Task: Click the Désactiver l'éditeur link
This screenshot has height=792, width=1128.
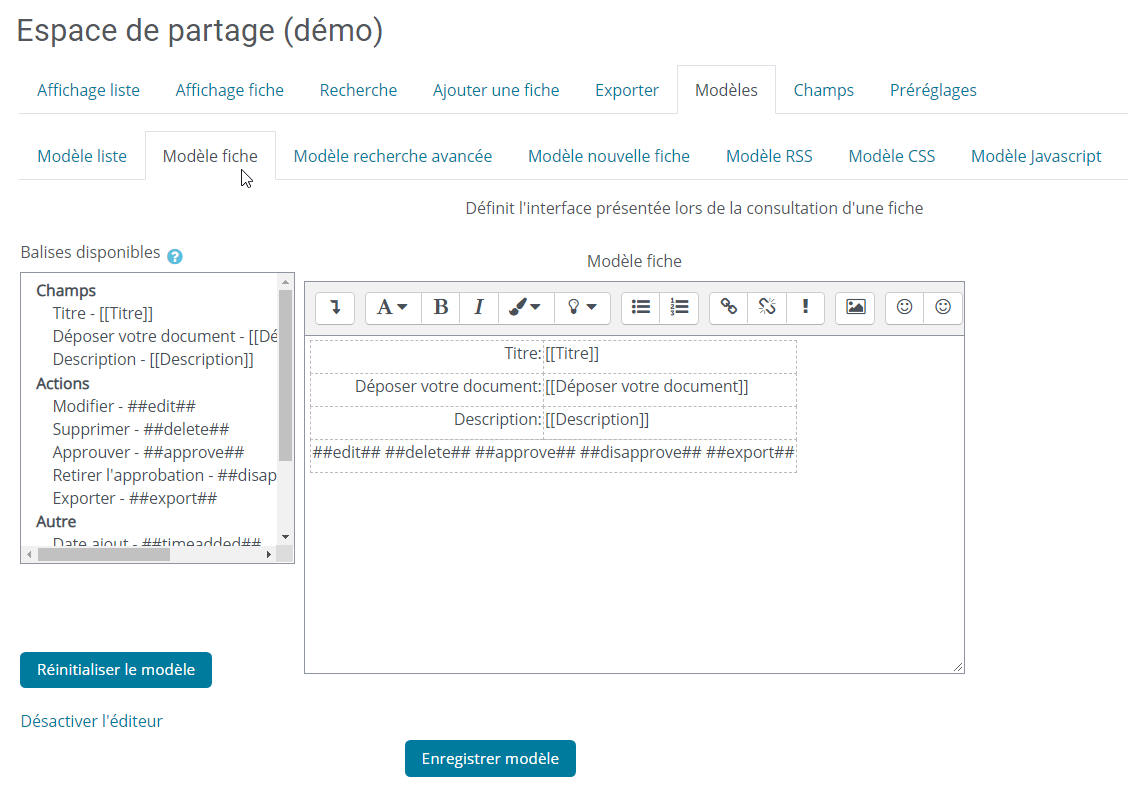Action: [91, 721]
